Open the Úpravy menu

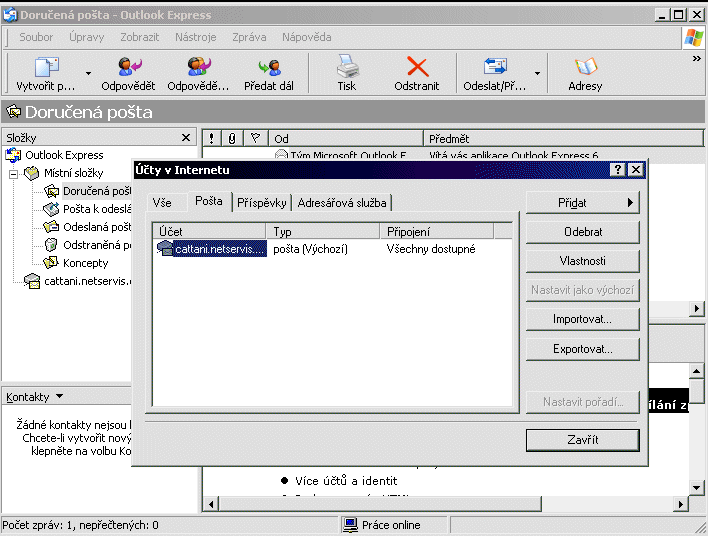click(x=86, y=37)
